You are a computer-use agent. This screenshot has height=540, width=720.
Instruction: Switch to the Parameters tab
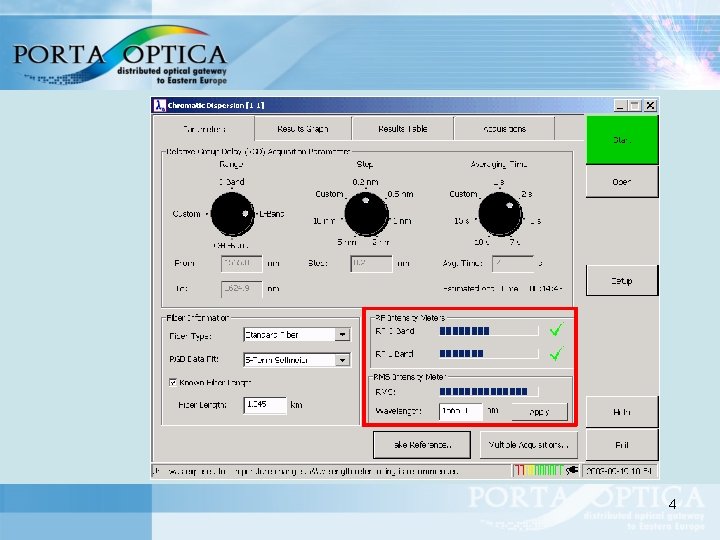coord(204,129)
